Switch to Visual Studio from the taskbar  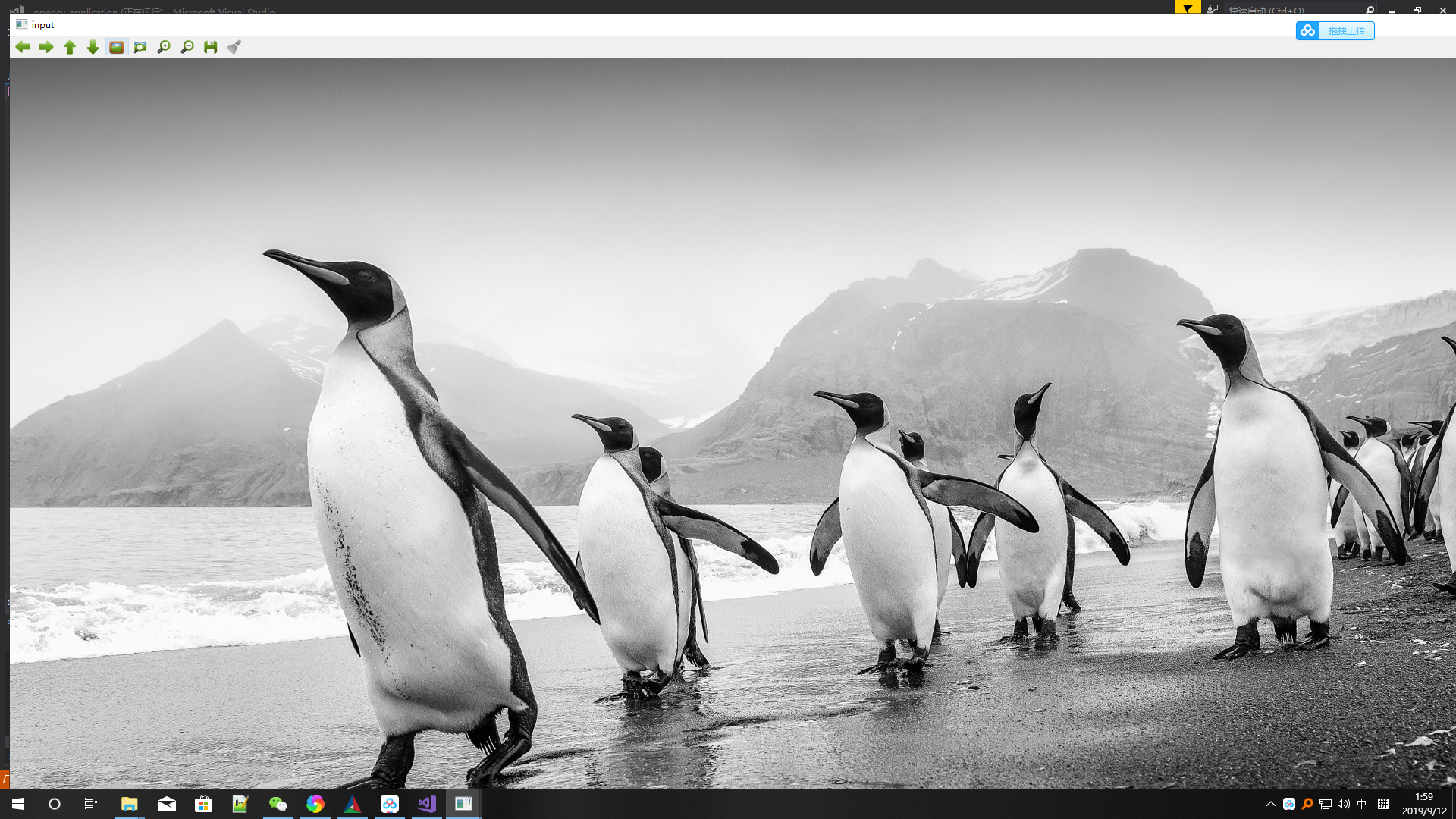[x=427, y=804]
